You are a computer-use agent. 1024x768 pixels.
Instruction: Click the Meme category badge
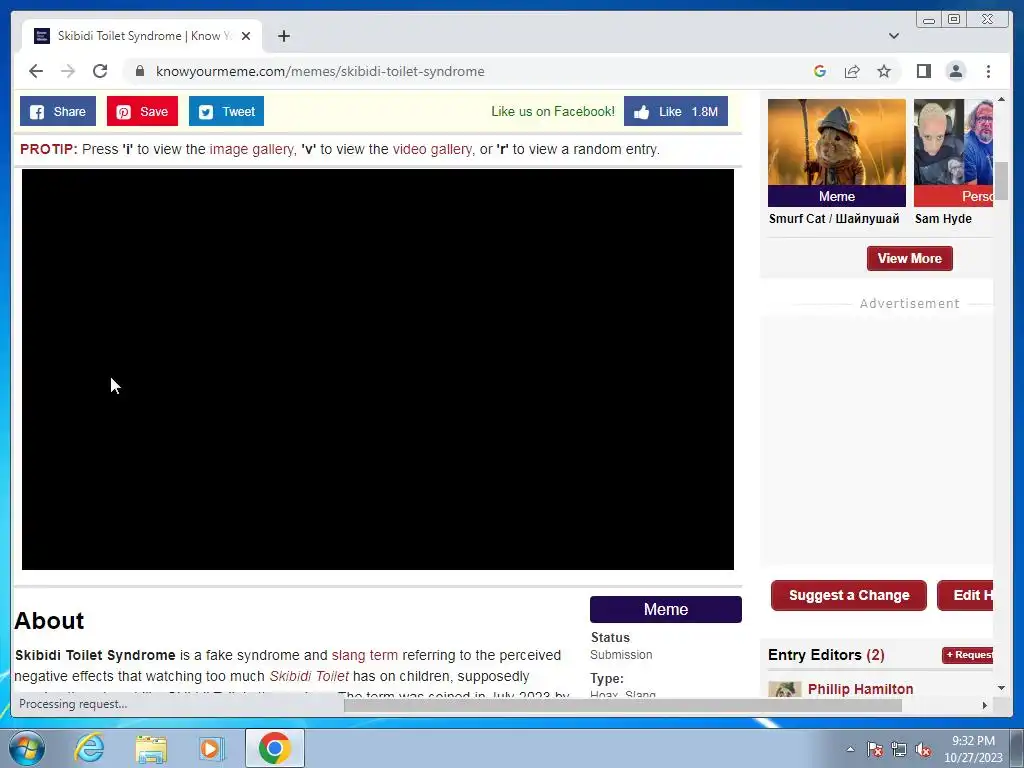(x=665, y=609)
